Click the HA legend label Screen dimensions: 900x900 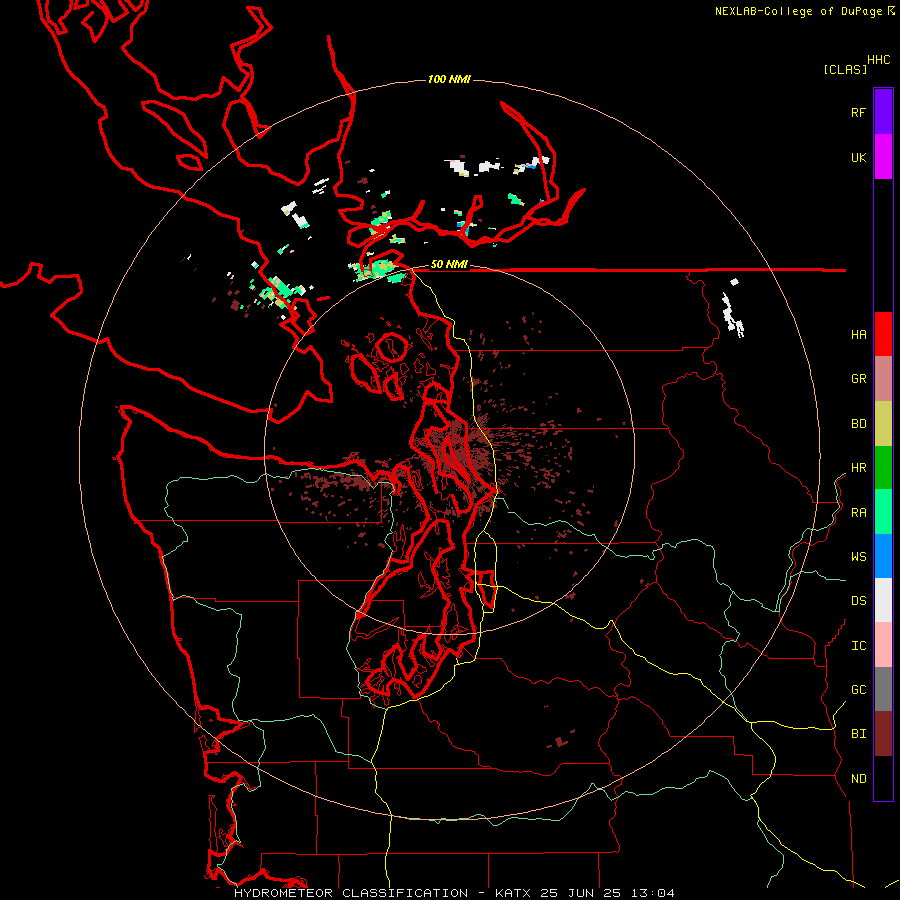coord(858,335)
